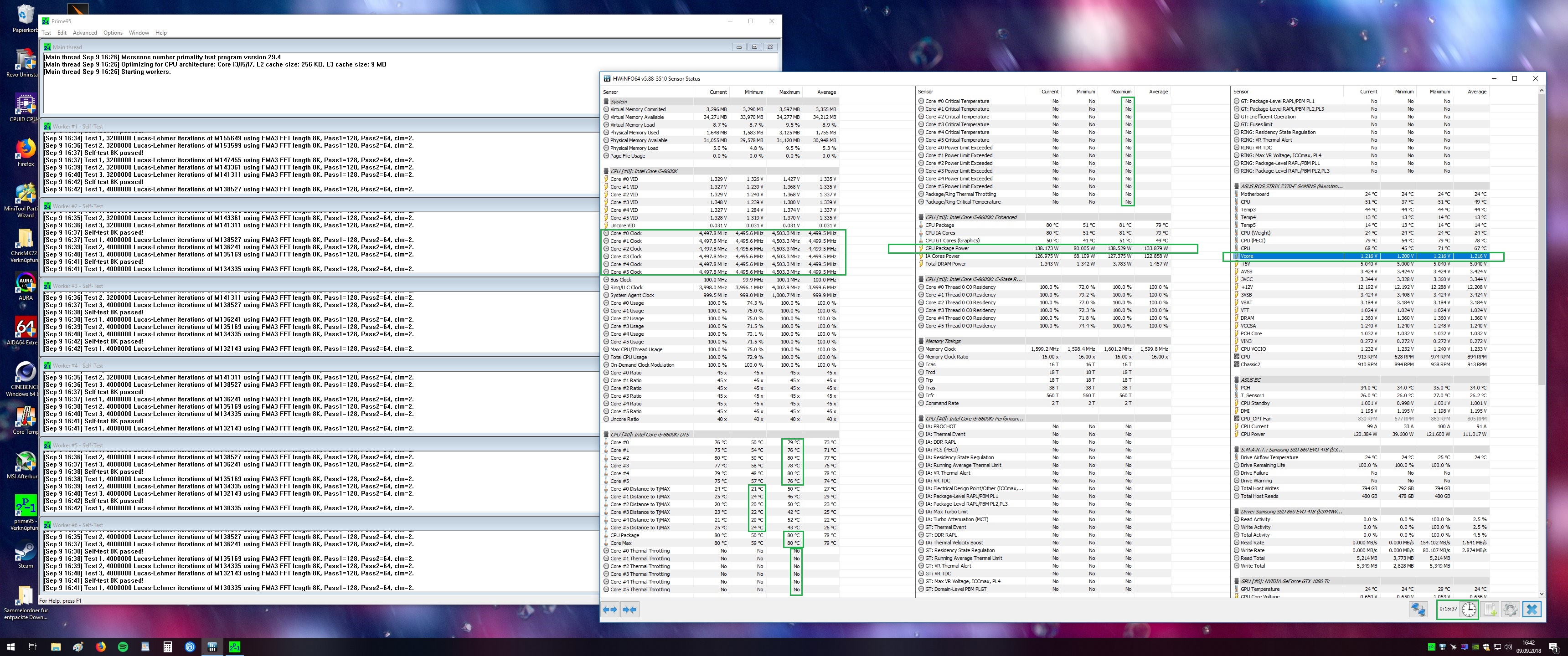
Task: Select the Virtual Memory Commited row
Action: click(x=721, y=109)
